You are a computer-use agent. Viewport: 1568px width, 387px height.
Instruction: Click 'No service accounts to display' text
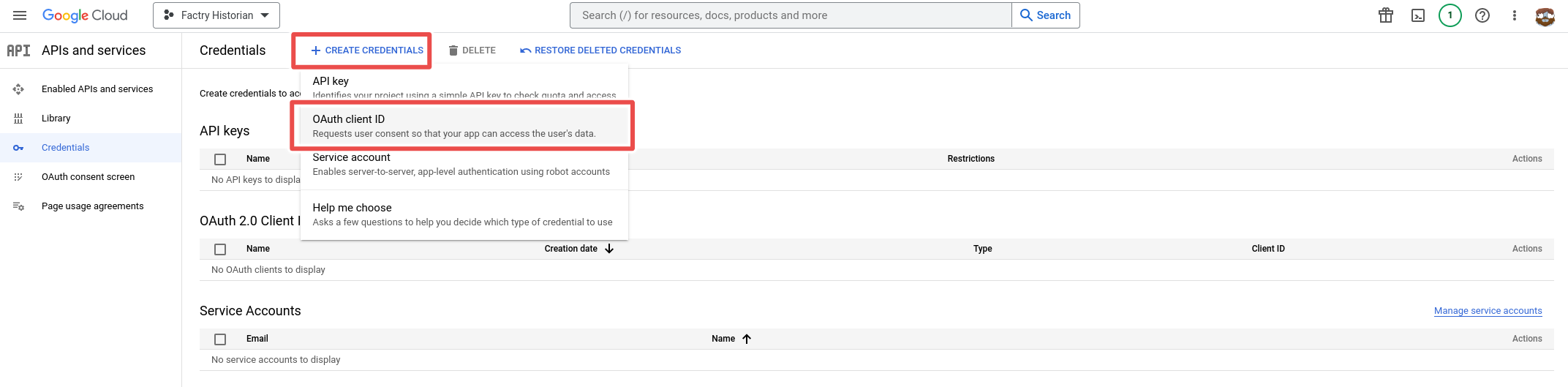pos(276,360)
